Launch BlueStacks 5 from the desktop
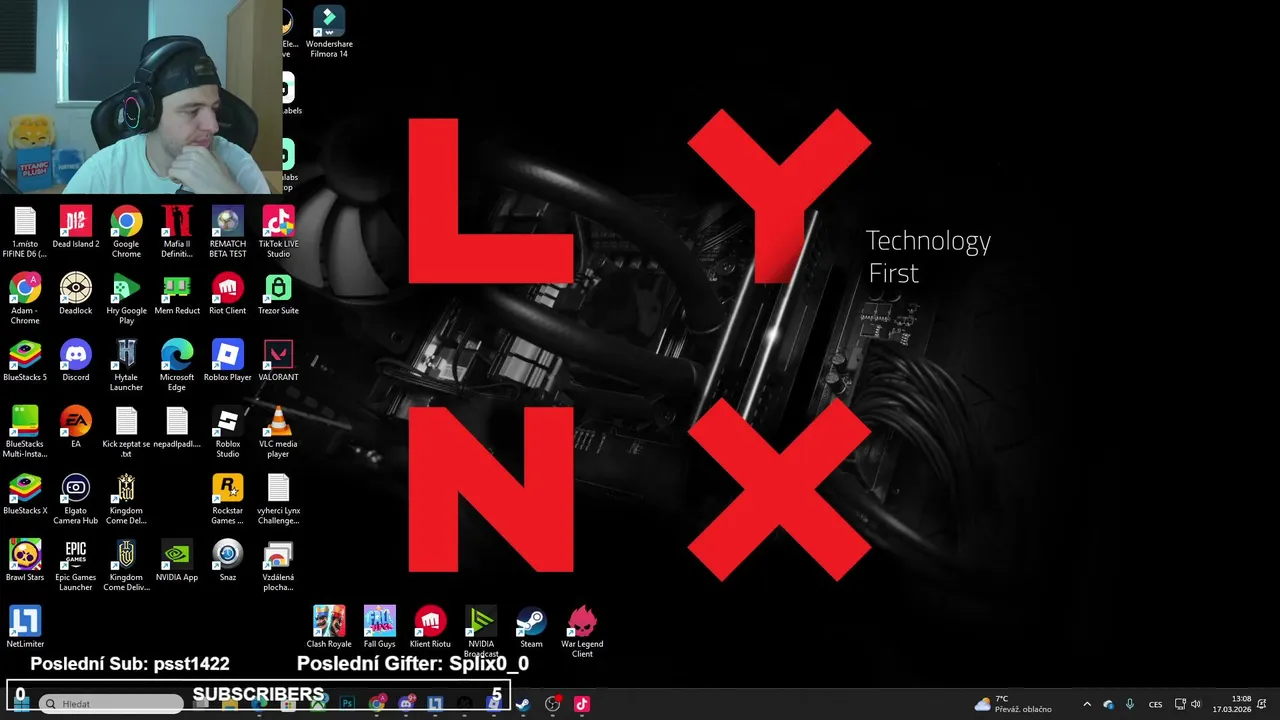Screen dimensions: 1280x720 pos(25,361)
